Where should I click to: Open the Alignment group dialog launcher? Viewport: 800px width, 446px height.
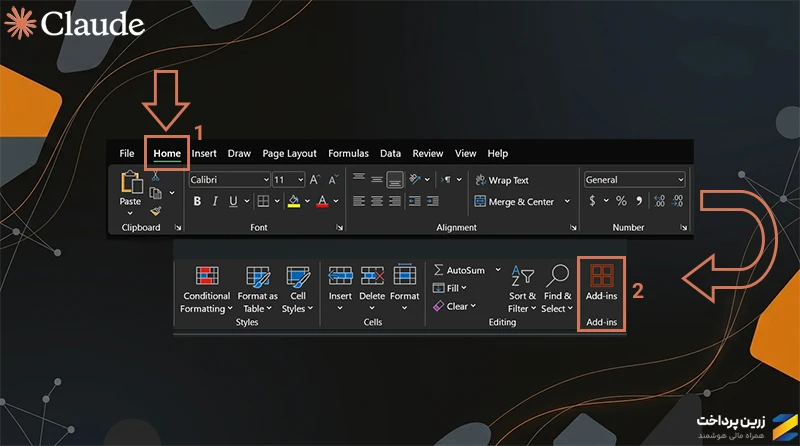(573, 228)
